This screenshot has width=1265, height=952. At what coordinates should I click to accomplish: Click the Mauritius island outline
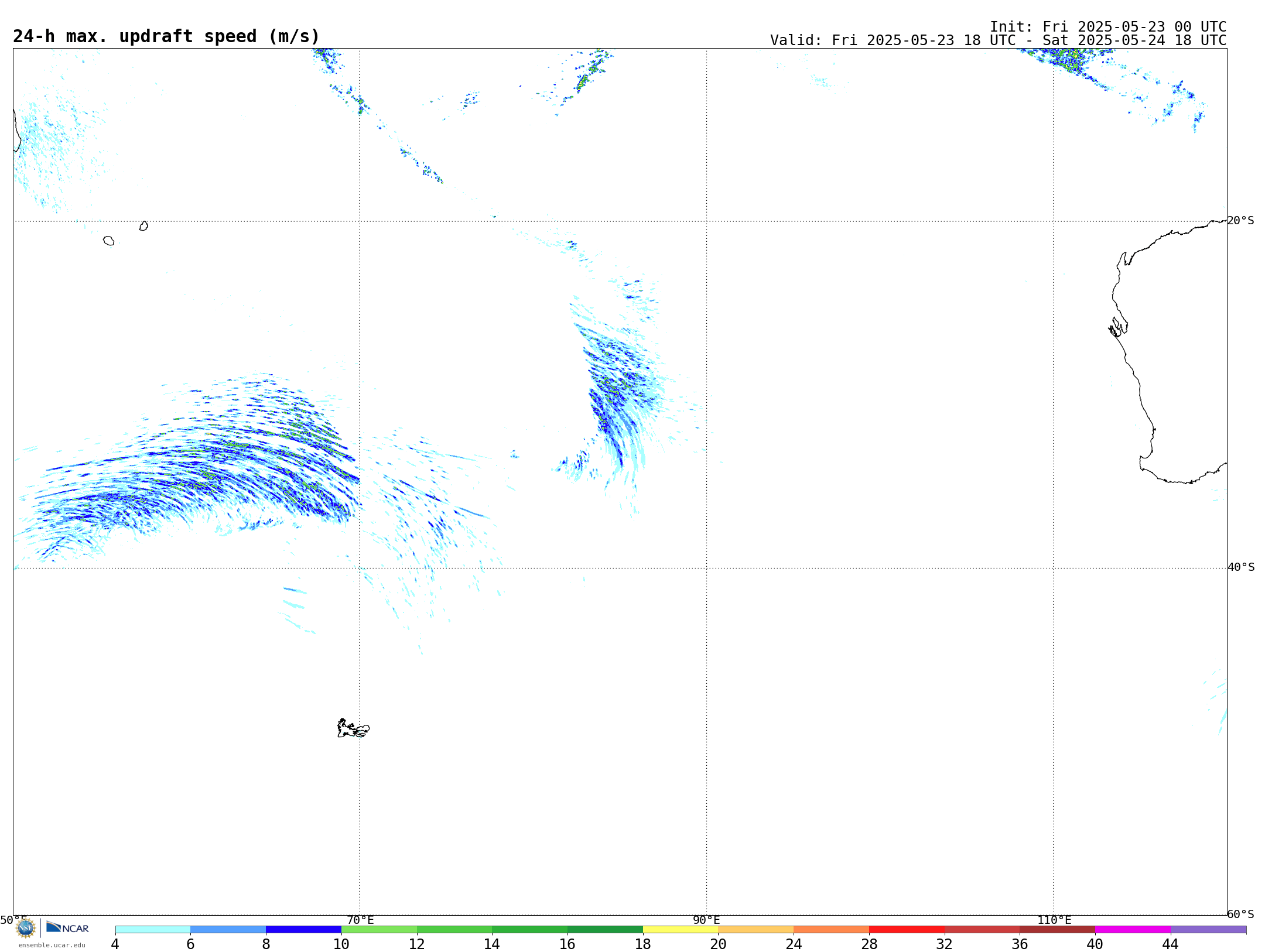coord(143,226)
